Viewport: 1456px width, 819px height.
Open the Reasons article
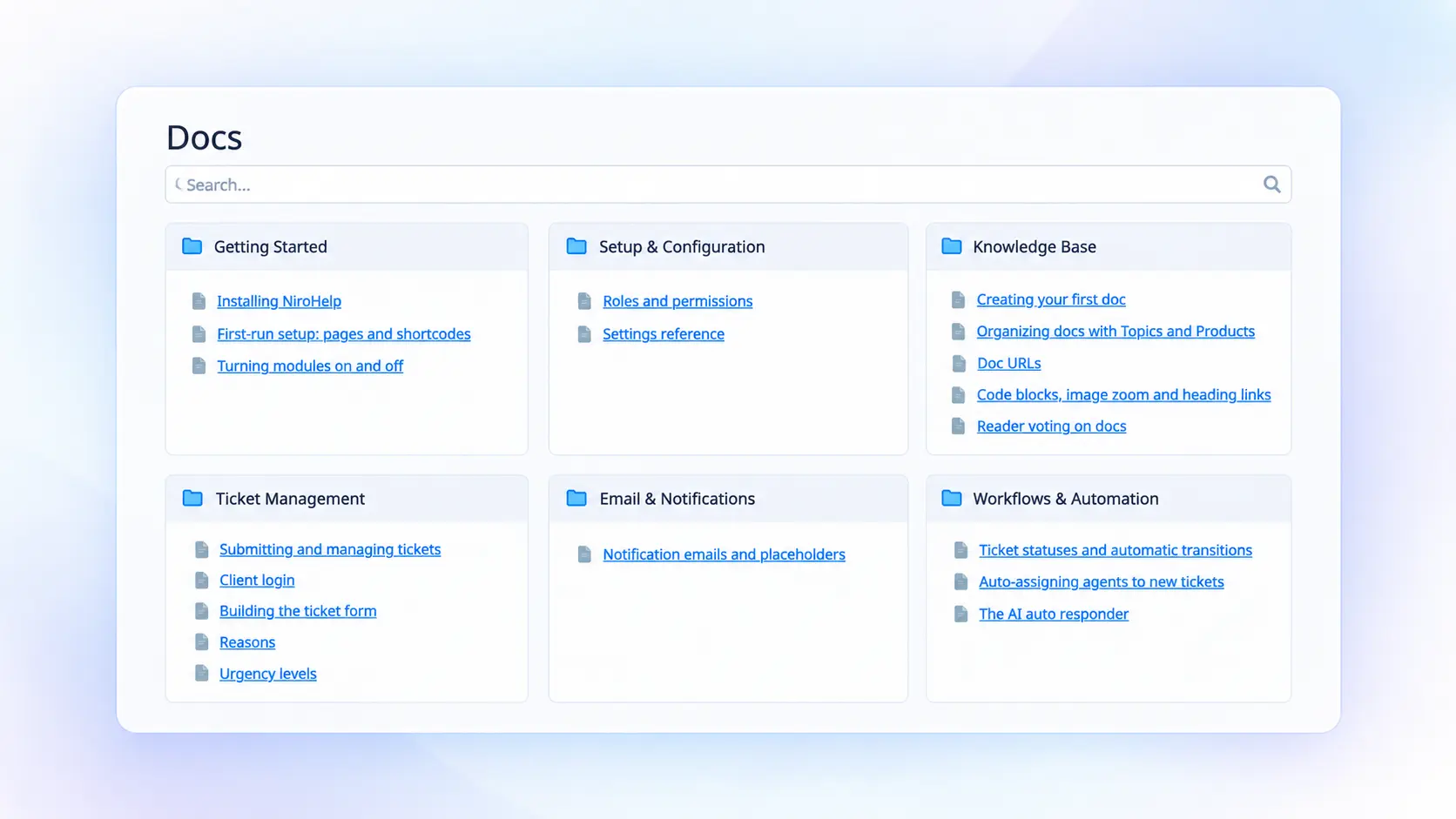pyautogui.click(x=247, y=642)
